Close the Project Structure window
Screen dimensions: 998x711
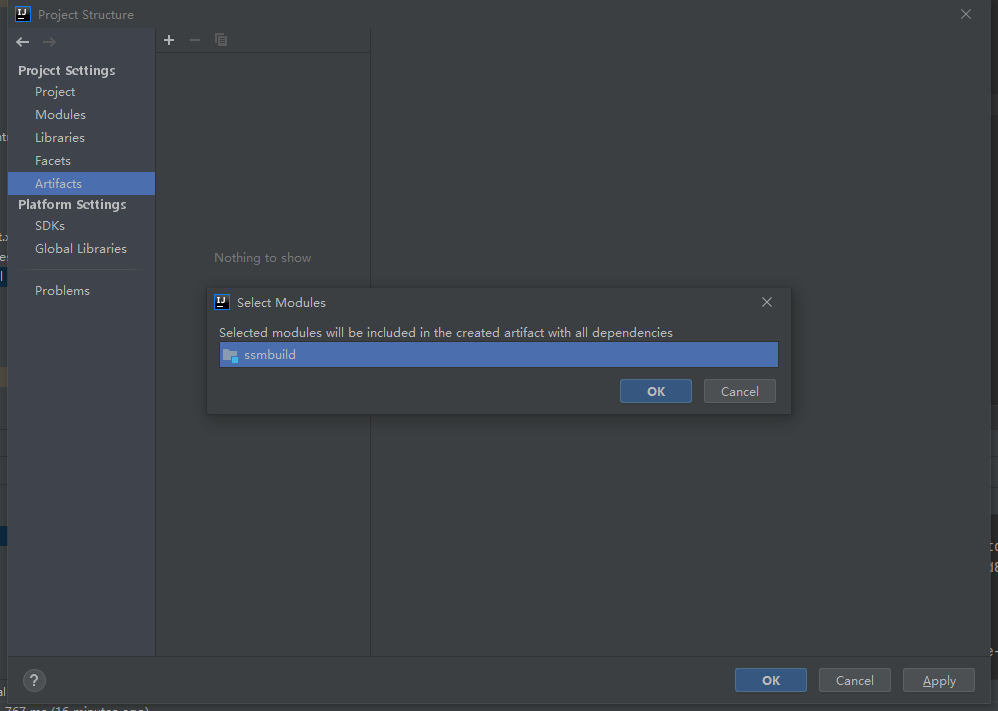(966, 14)
